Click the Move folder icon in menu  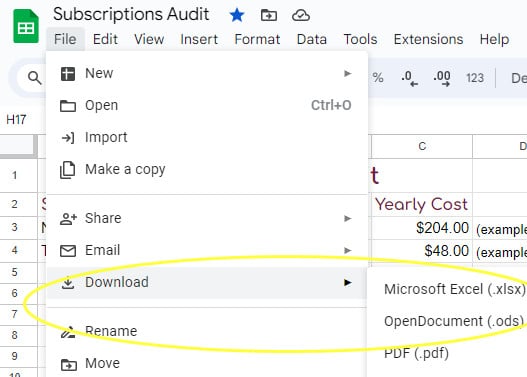pyautogui.click(x=68, y=364)
